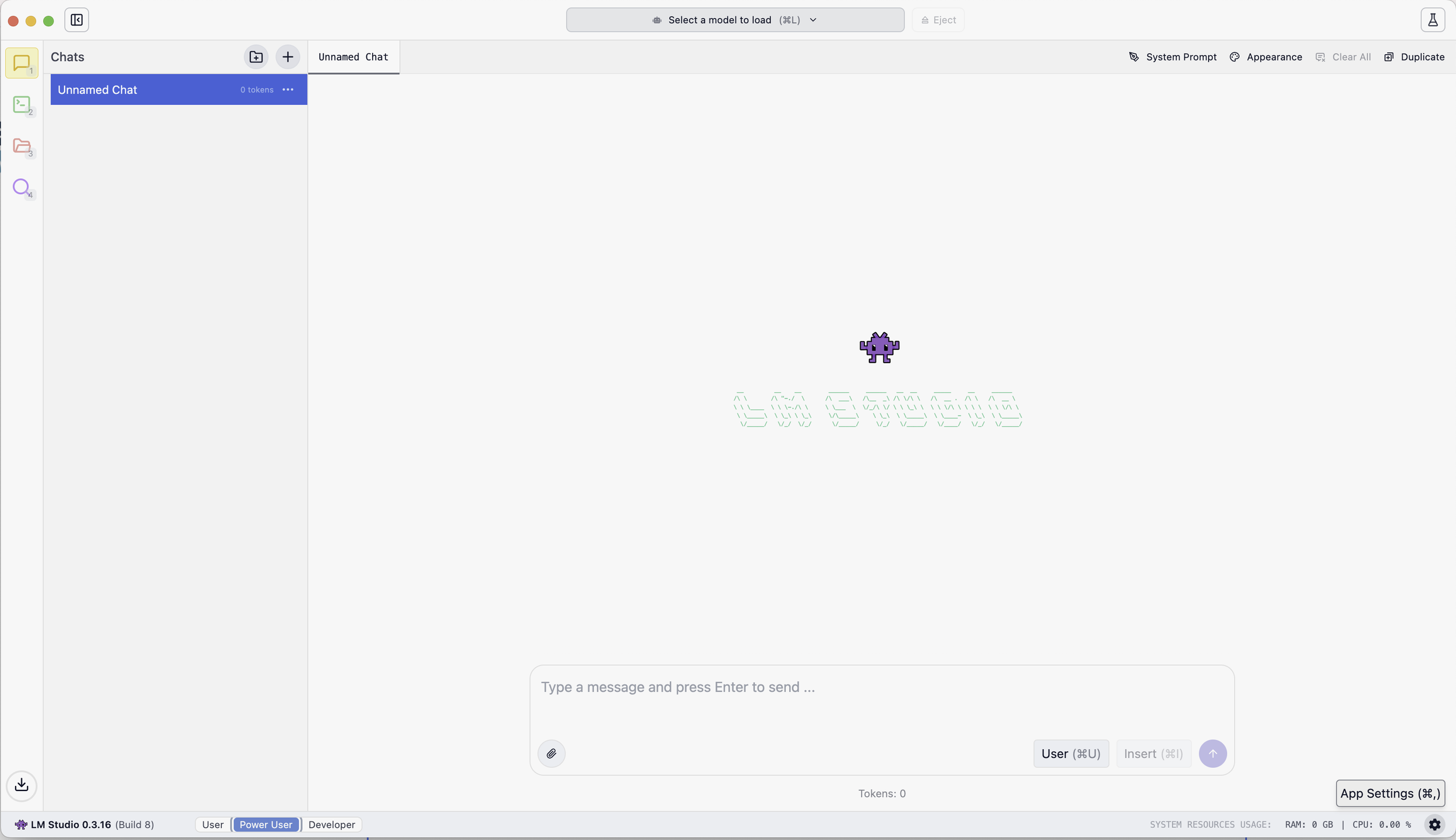Open the model selector dropdown

(735, 20)
